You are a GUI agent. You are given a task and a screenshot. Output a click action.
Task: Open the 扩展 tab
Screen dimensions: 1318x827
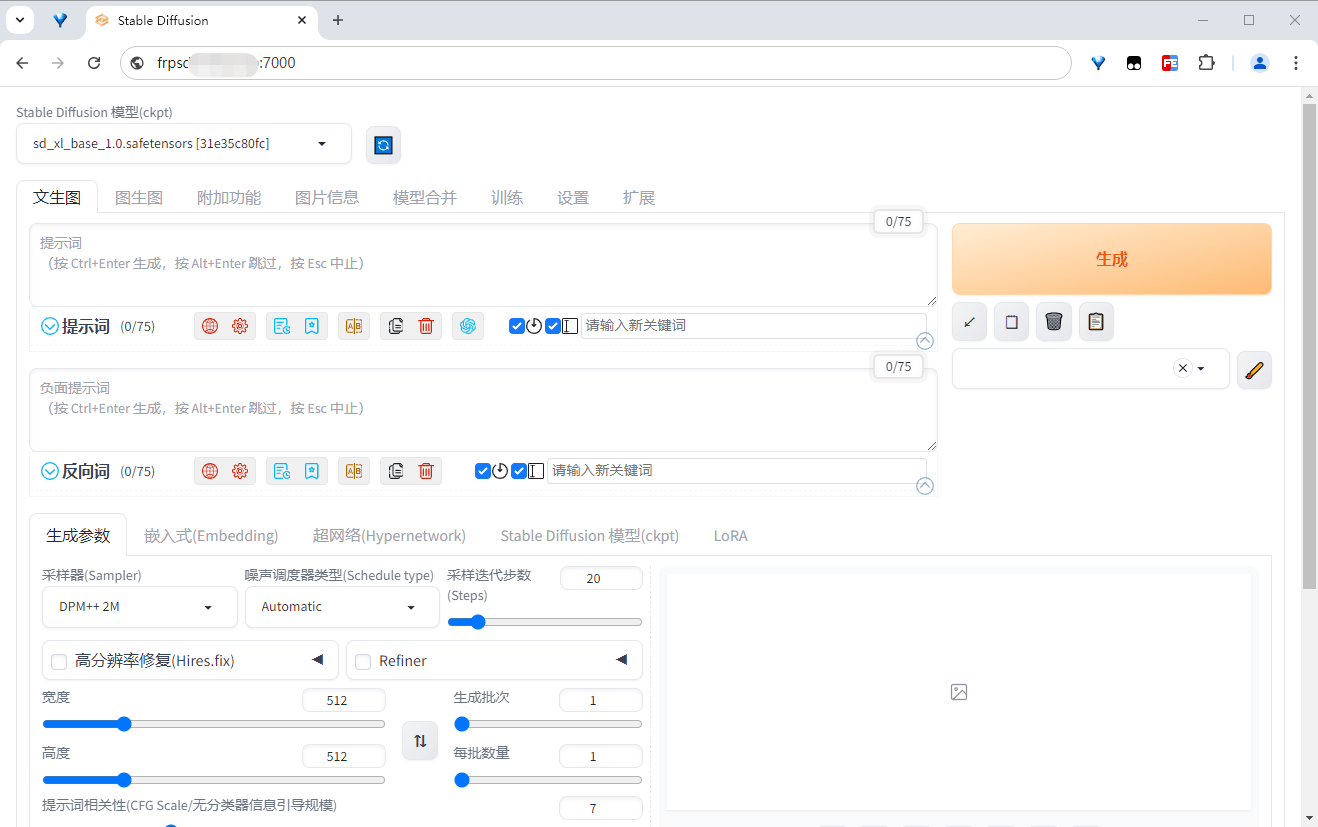pyautogui.click(x=639, y=198)
